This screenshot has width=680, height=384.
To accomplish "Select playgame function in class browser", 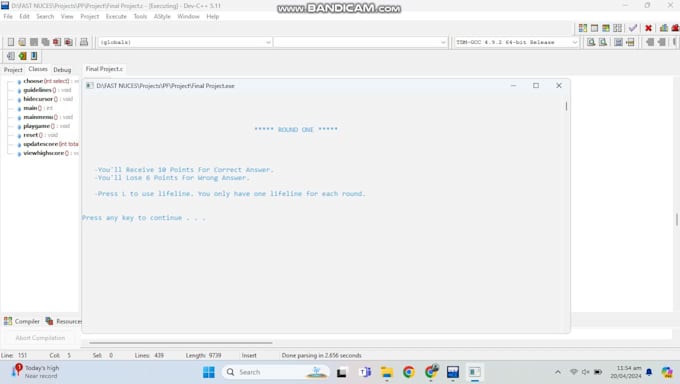I will coord(43,126).
